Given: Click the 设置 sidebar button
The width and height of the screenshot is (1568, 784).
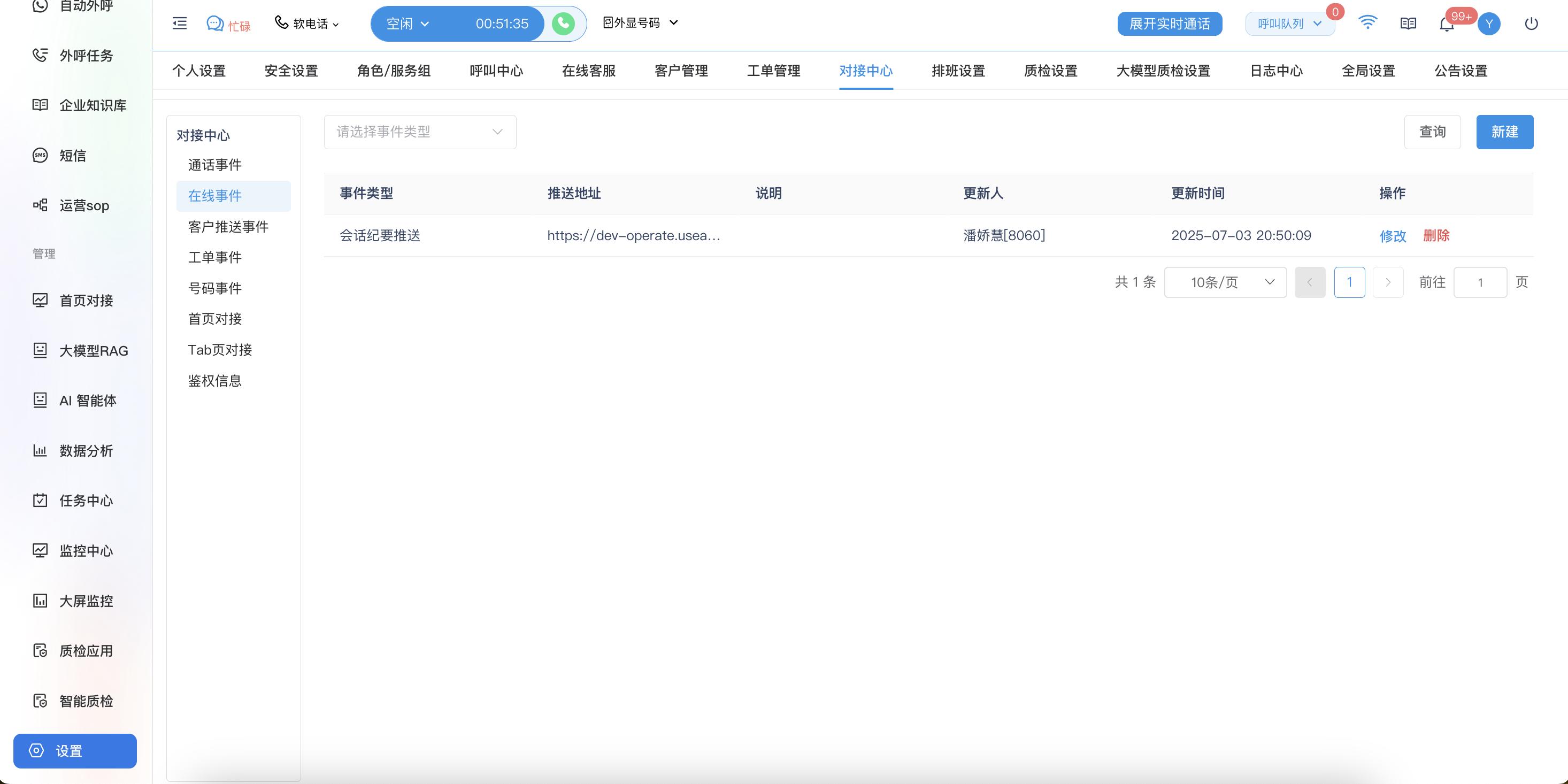Looking at the screenshot, I should 75,750.
